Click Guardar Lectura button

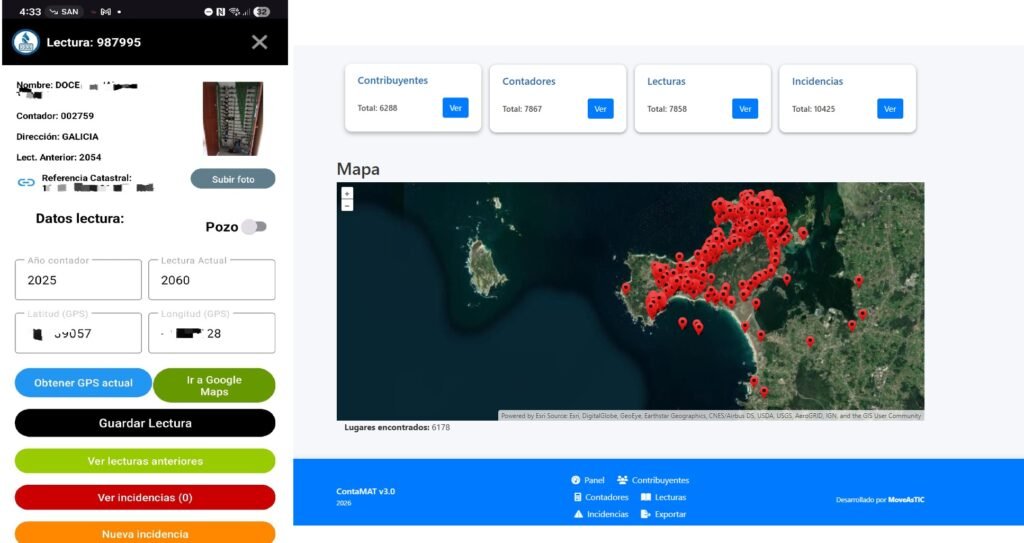[145, 423]
